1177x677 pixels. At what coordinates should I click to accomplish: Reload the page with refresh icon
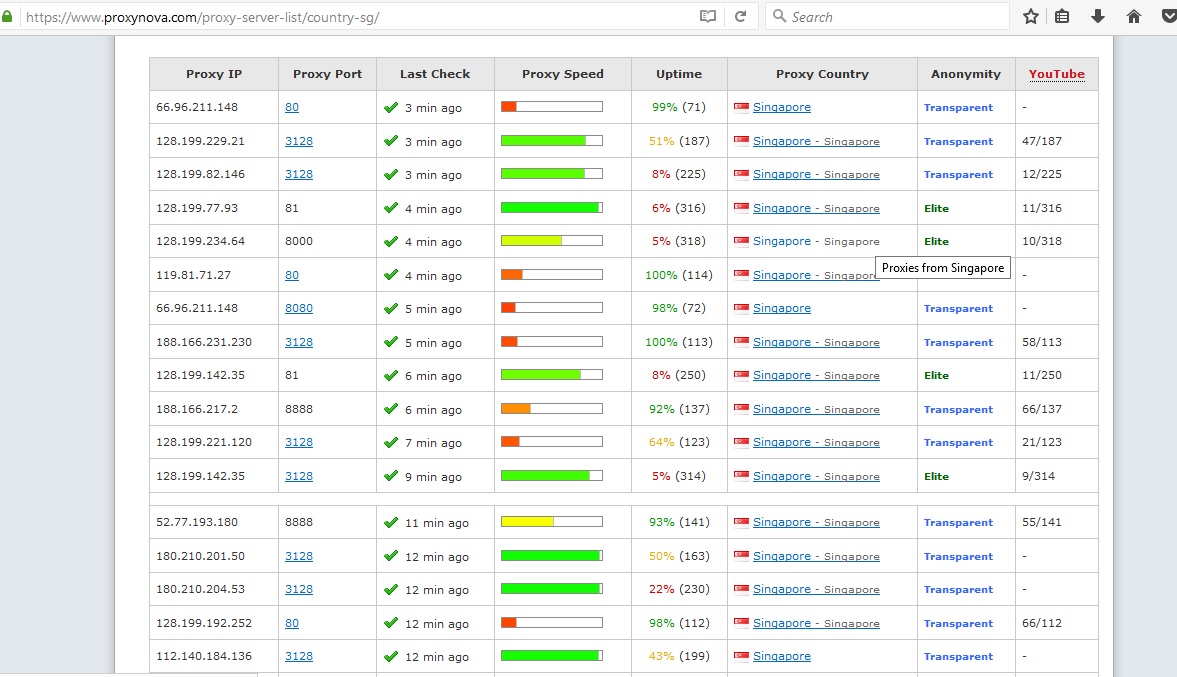coord(740,17)
